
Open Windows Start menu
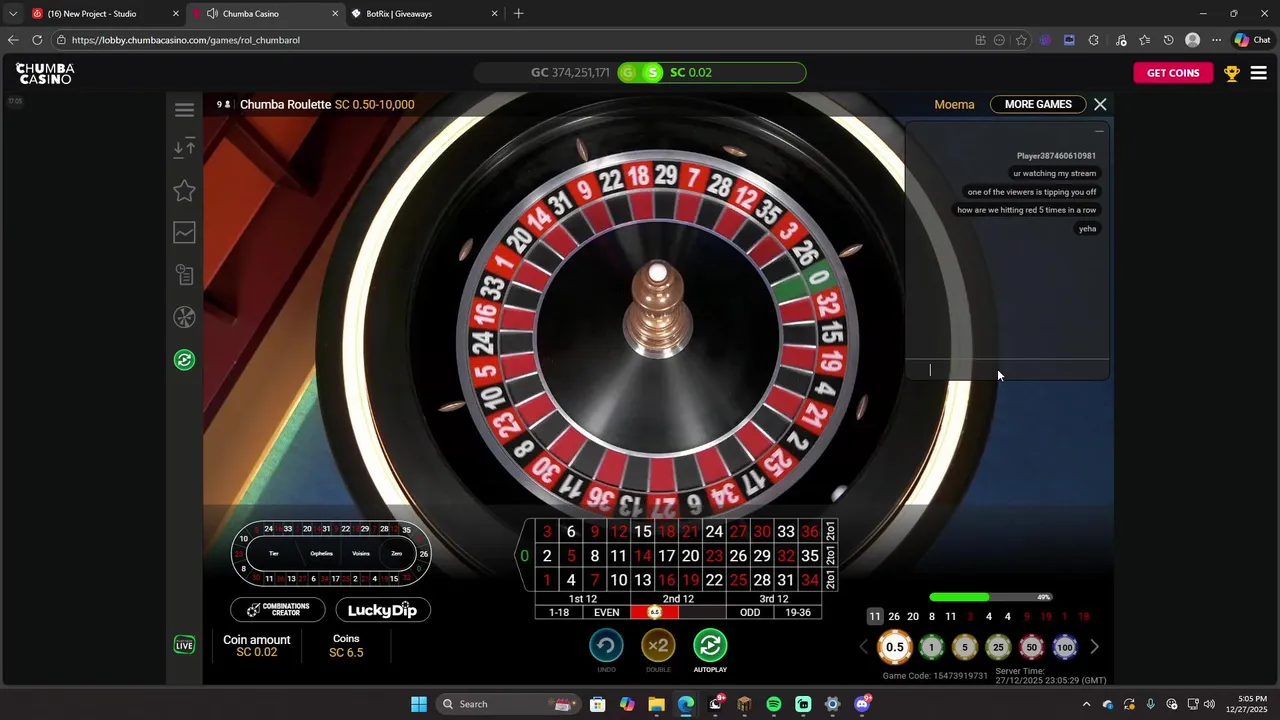(419, 704)
